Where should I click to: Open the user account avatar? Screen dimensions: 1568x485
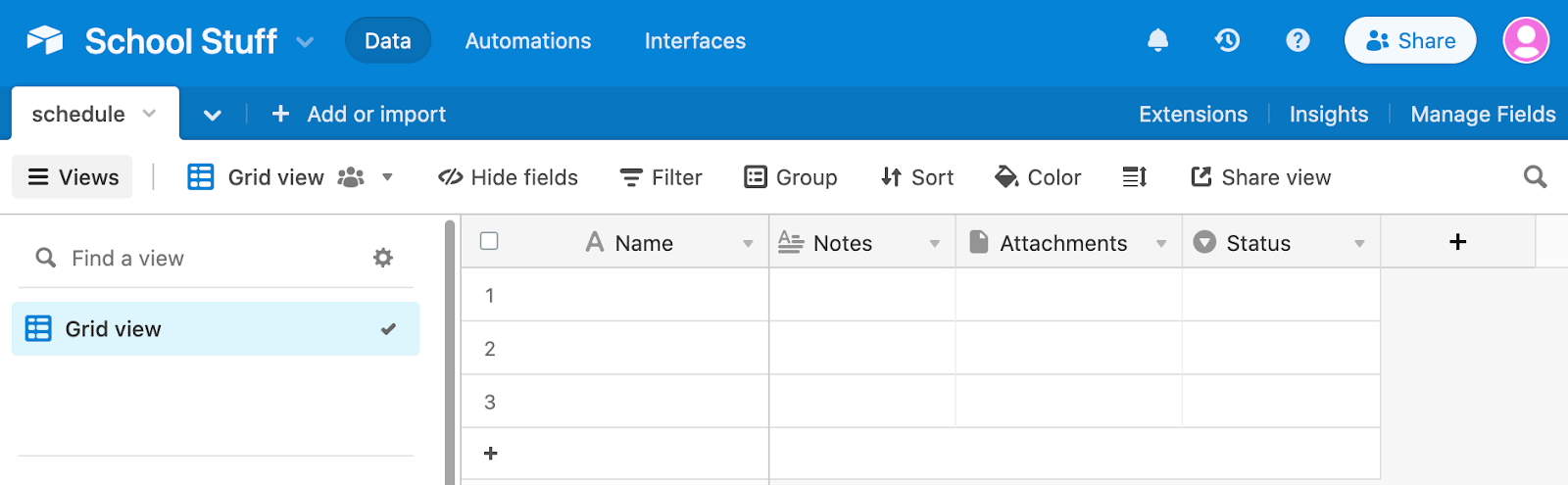1526,40
